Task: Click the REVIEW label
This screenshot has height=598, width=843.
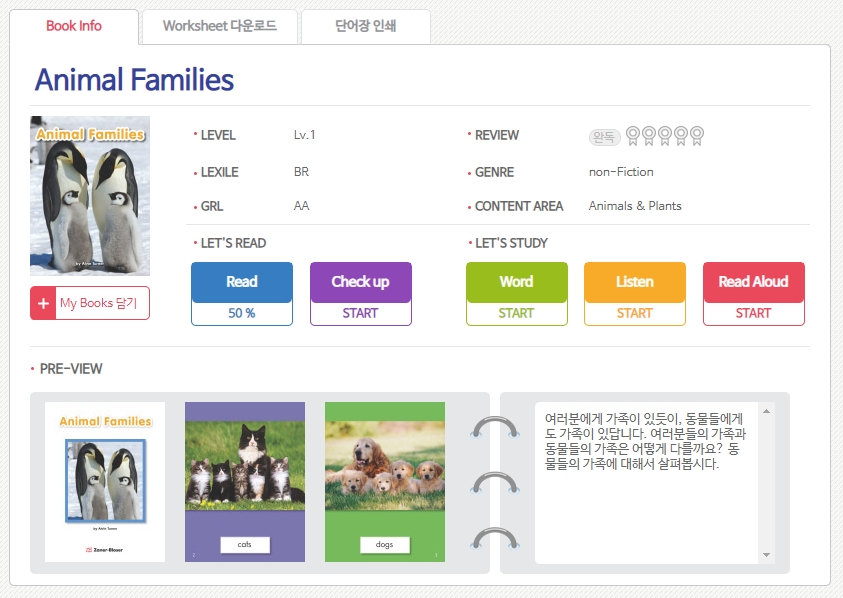Action: tap(497, 135)
